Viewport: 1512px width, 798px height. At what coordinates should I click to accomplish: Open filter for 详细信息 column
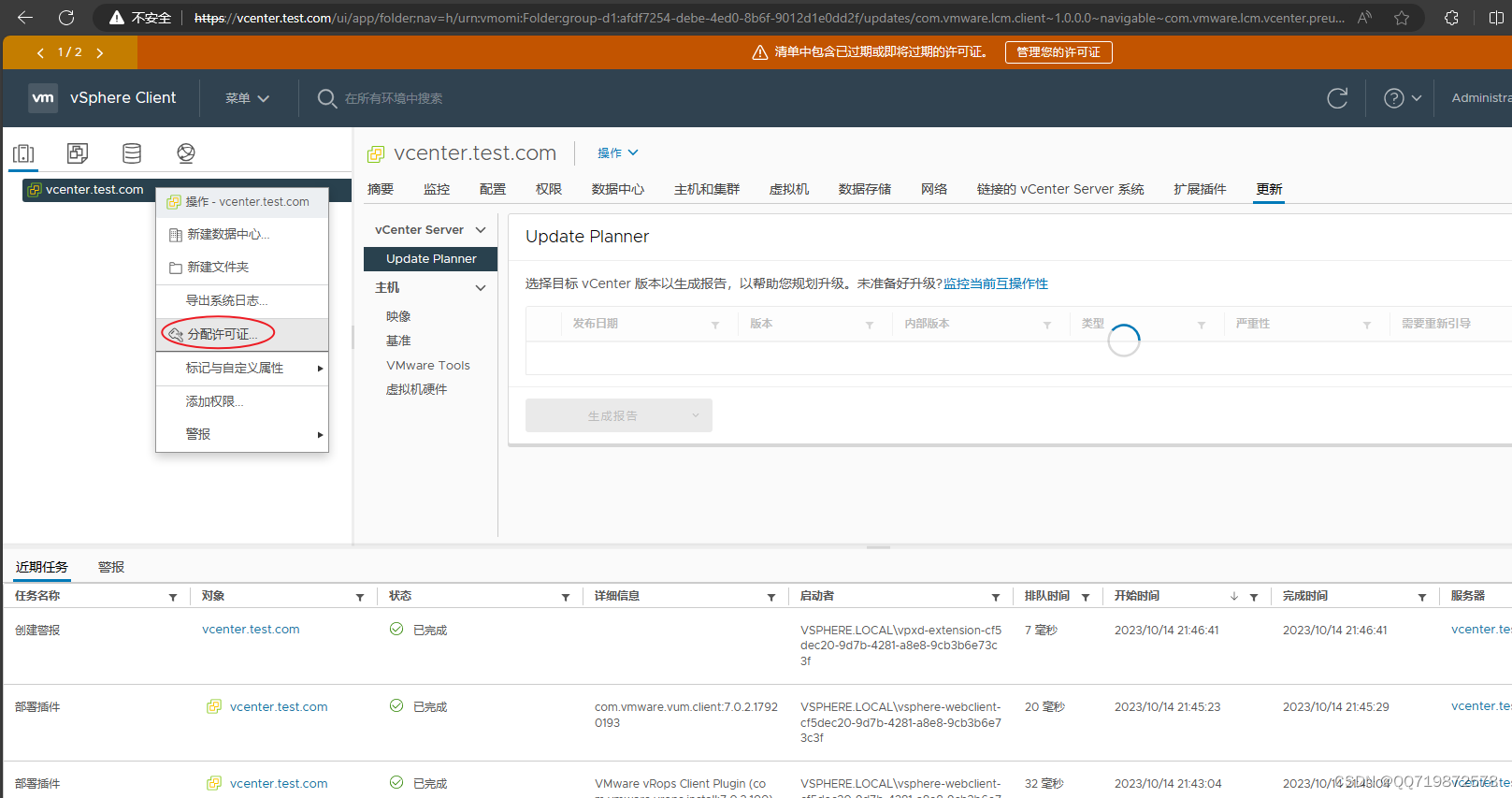tap(771, 597)
